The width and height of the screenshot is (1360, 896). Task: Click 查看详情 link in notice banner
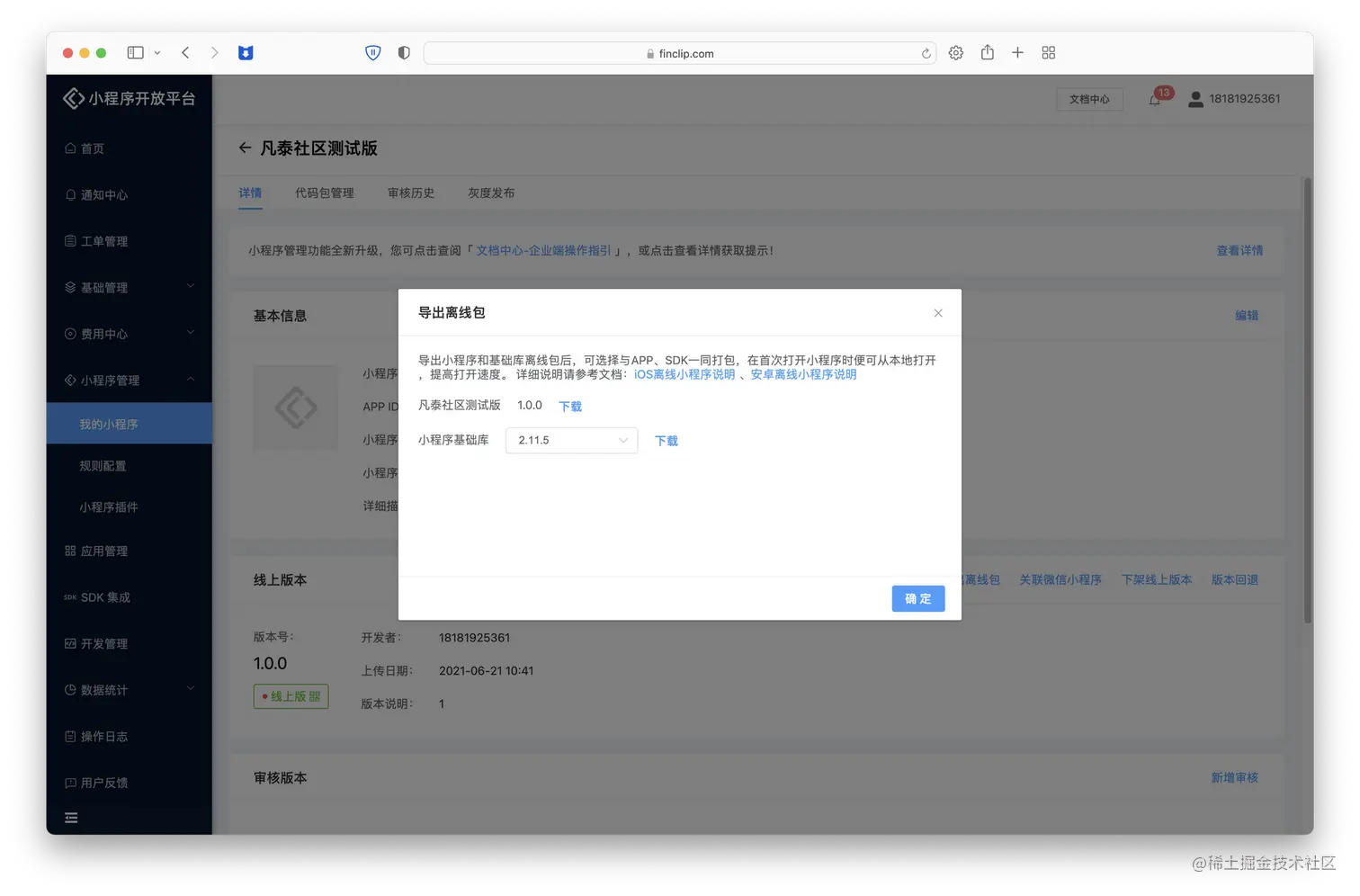(x=1239, y=251)
